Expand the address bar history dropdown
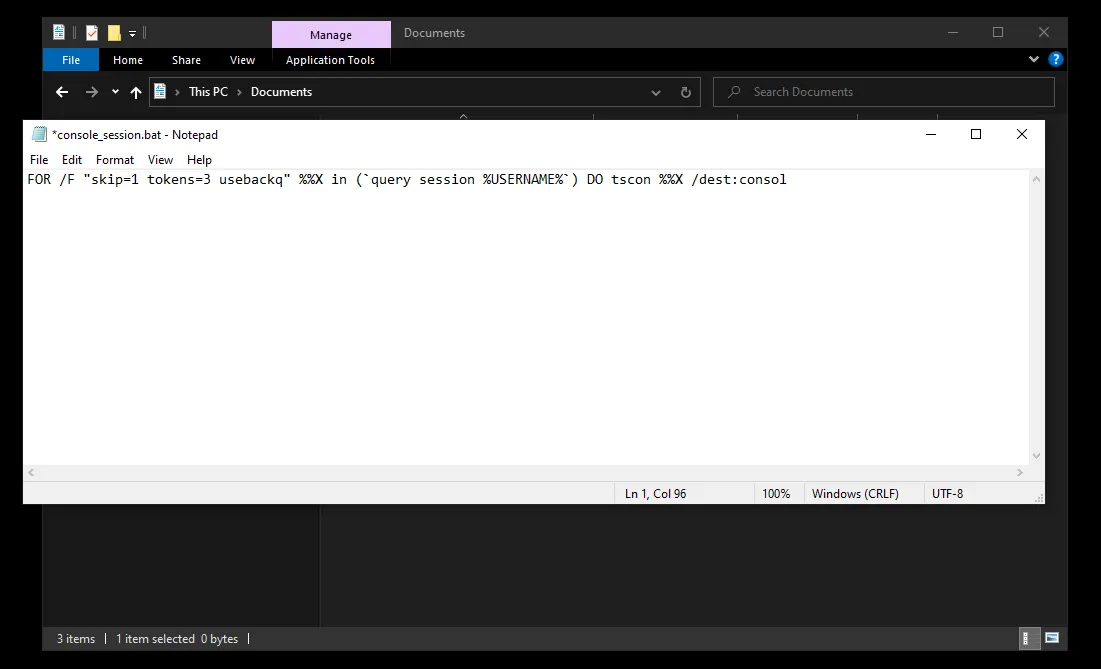This screenshot has width=1101, height=669. [656, 91]
